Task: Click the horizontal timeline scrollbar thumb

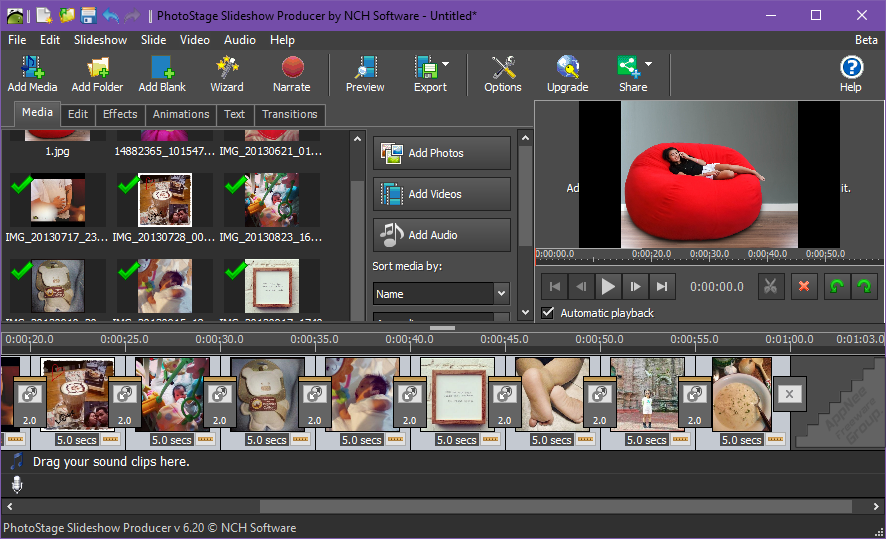Action: click(x=555, y=506)
